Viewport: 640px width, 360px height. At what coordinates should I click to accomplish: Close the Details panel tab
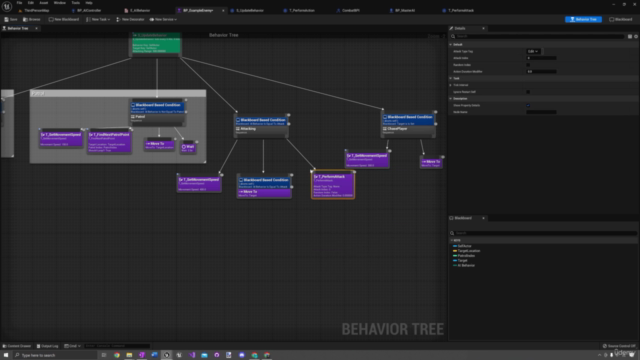coord(483,29)
